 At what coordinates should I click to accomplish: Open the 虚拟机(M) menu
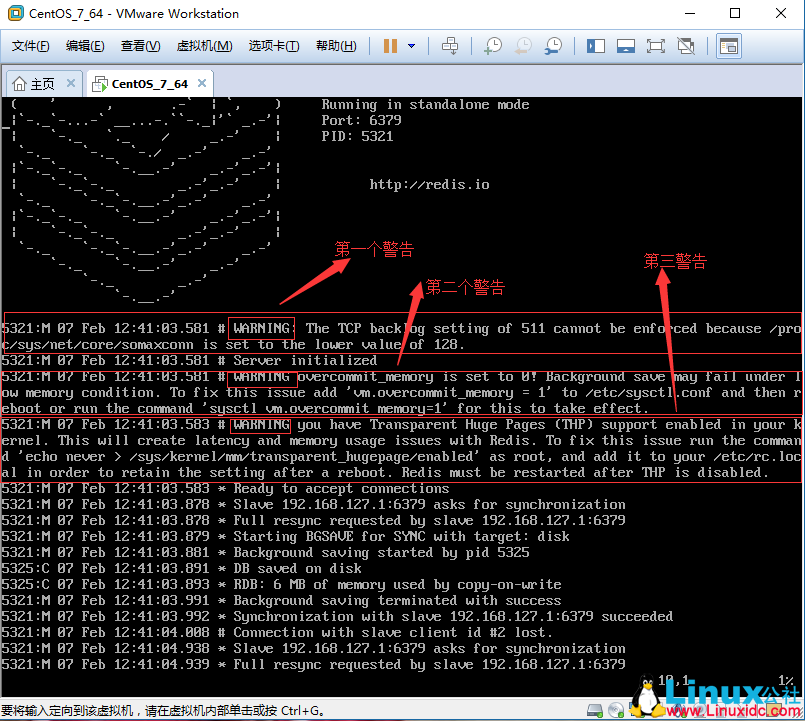(204, 46)
